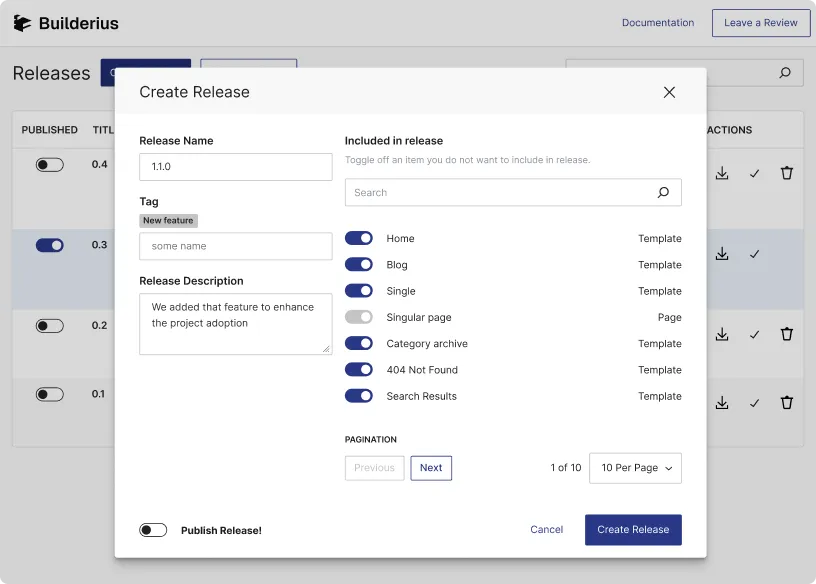Open the 10 Per Page dropdown
816x584 pixels.
636,468
